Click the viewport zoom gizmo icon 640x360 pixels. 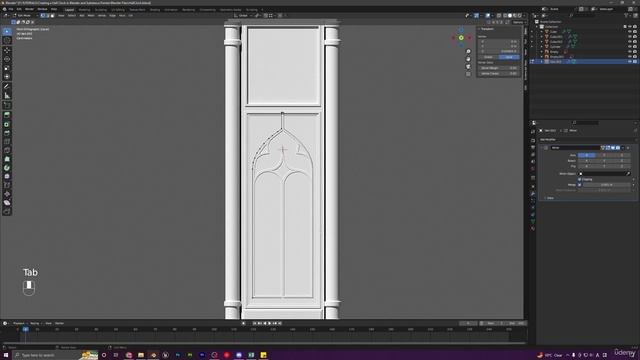coord(468,51)
